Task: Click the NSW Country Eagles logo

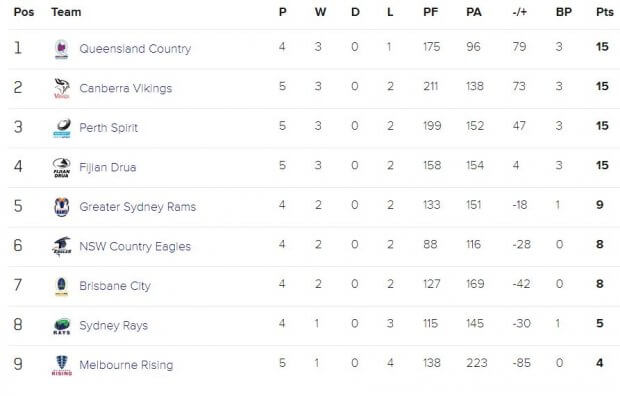Action: [62, 246]
